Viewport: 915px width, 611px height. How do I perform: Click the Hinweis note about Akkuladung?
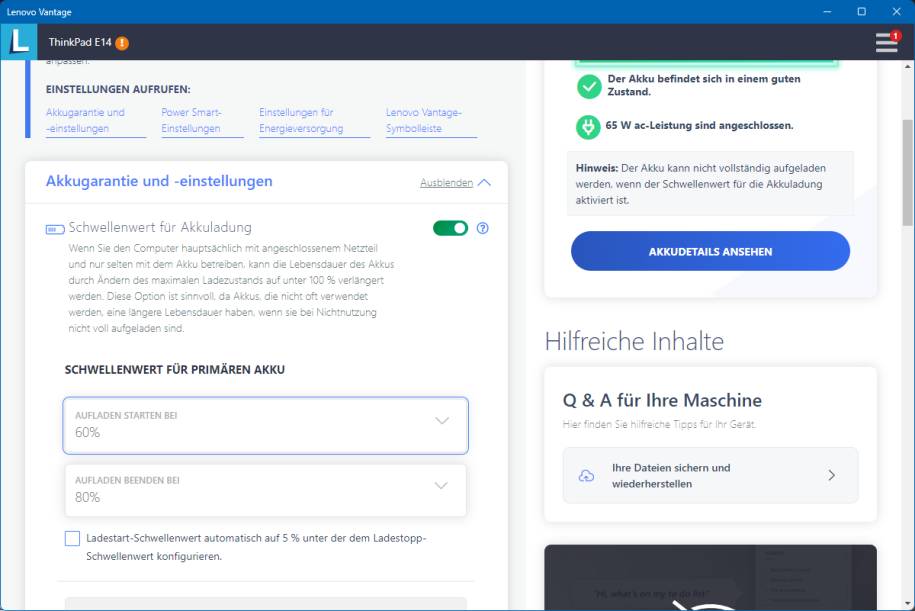click(x=710, y=184)
